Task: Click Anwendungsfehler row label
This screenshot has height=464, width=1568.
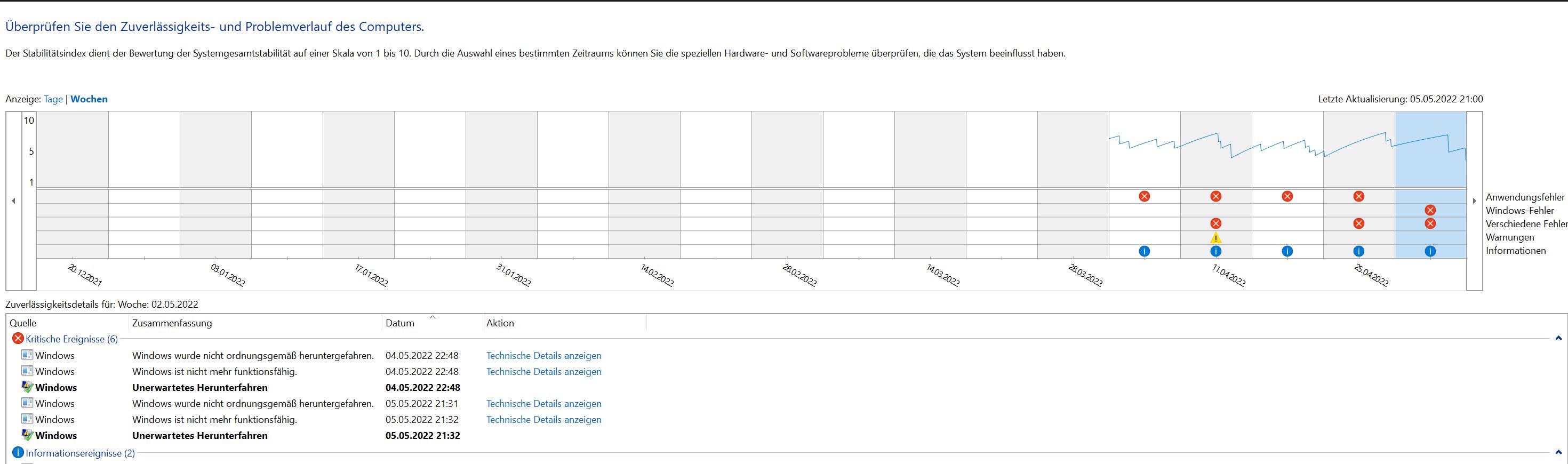Action: click(1525, 197)
